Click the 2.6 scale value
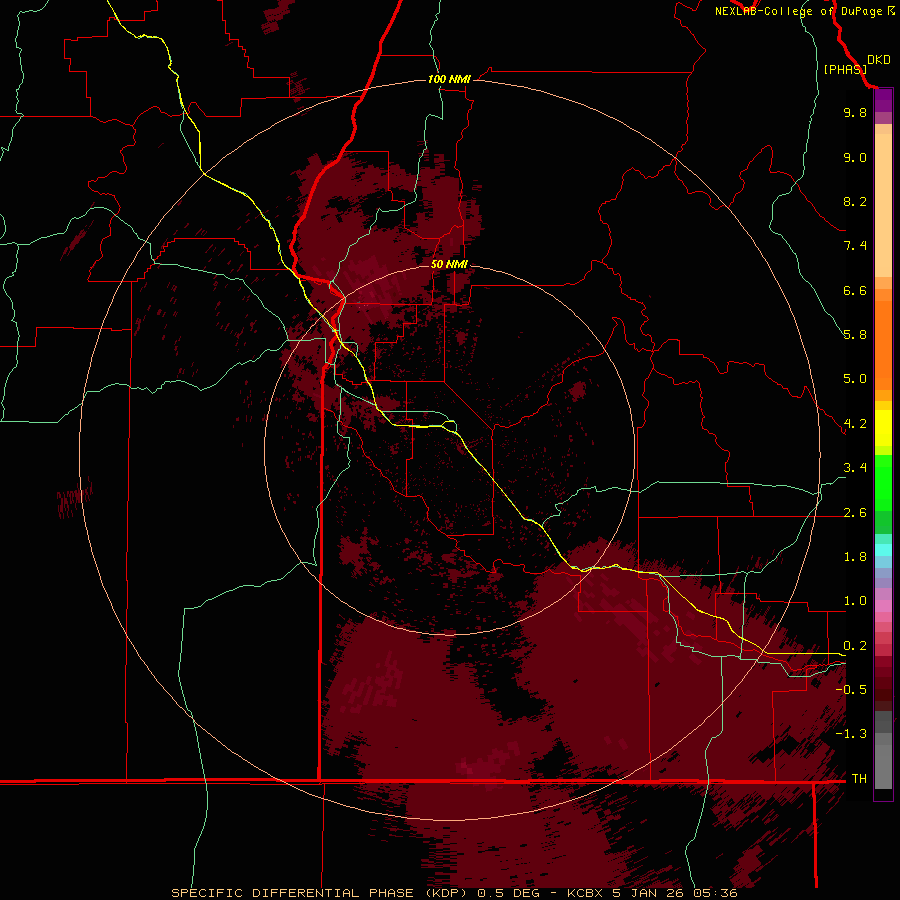900x900 pixels. tap(855, 513)
